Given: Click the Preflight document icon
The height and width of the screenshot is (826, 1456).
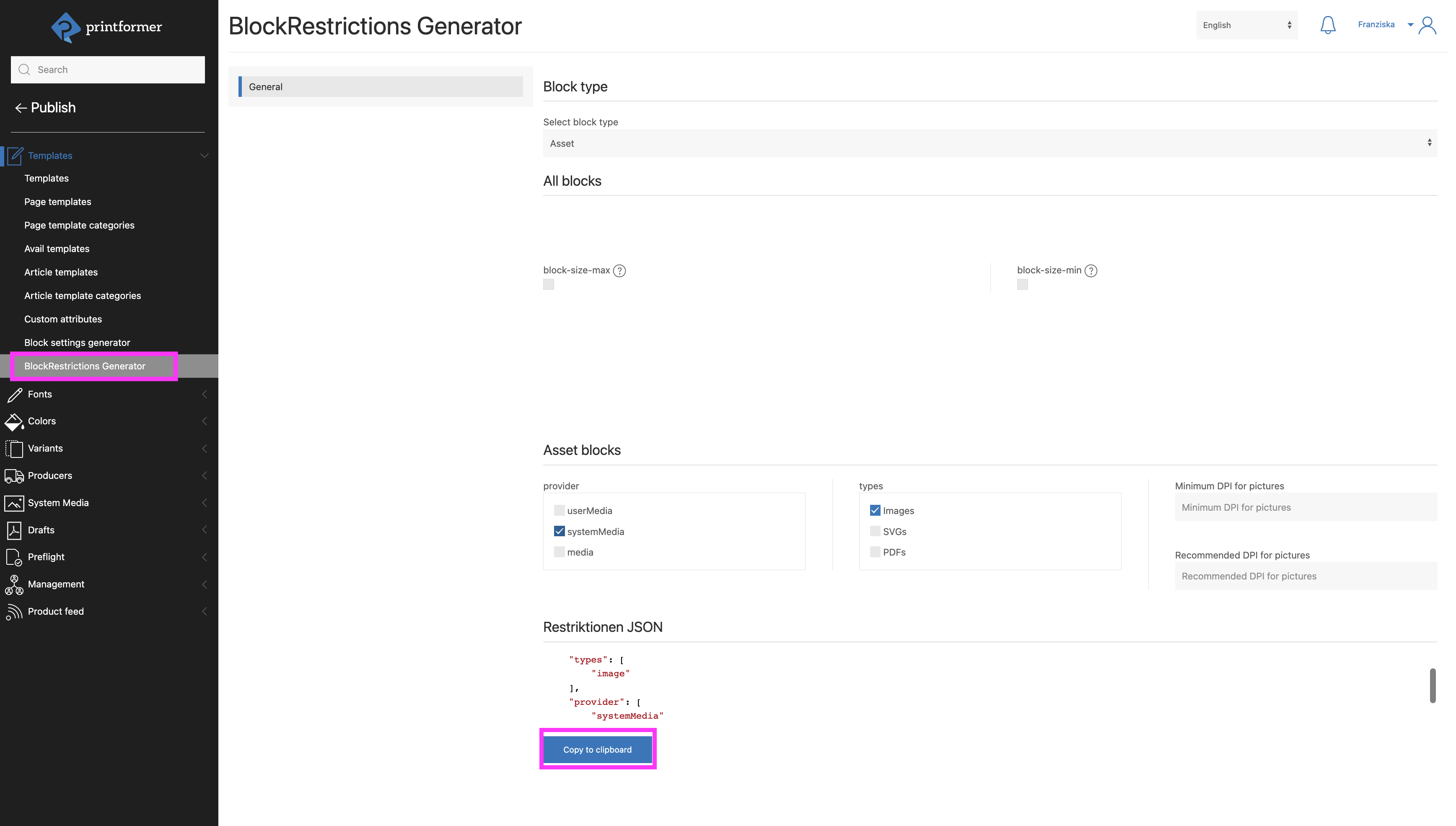Looking at the screenshot, I should pos(14,556).
